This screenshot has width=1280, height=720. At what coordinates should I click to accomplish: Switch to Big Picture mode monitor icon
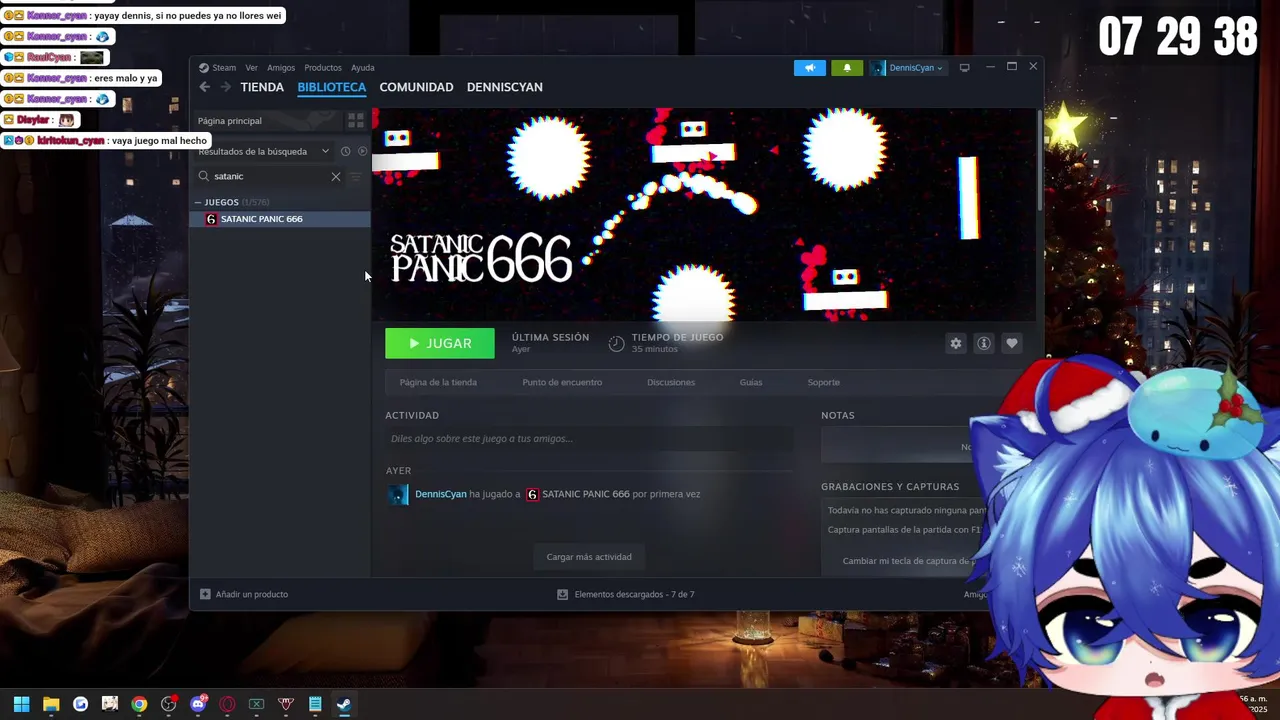pos(964,68)
